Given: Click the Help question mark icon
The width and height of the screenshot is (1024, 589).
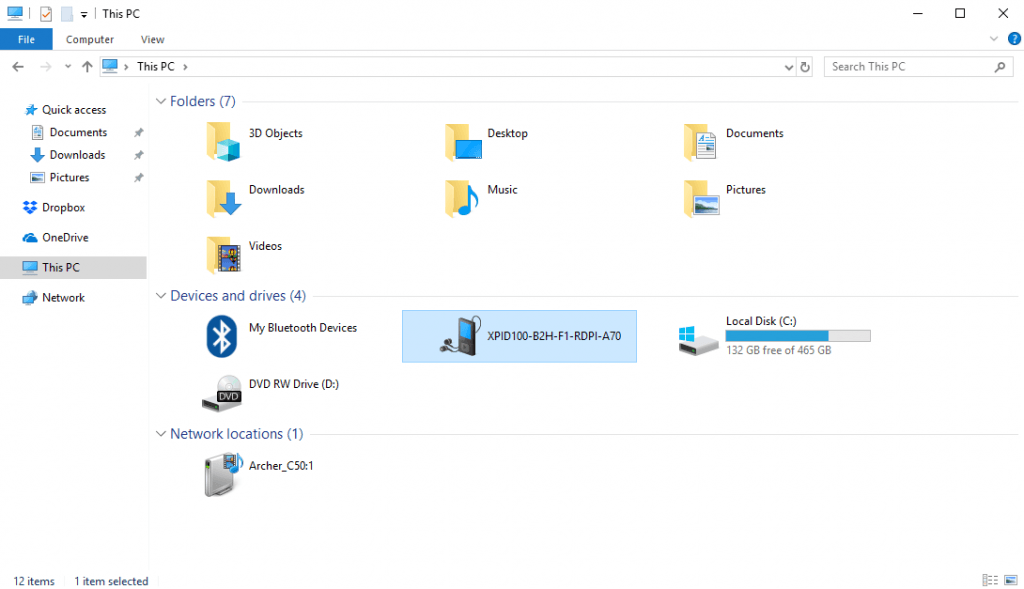Looking at the screenshot, I should [x=1013, y=39].
